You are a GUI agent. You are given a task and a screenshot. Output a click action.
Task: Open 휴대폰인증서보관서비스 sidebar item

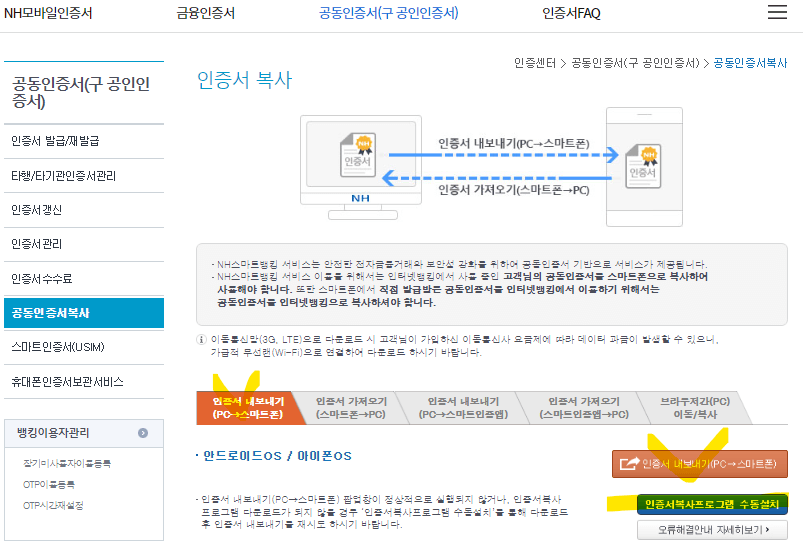coord(84,382)
